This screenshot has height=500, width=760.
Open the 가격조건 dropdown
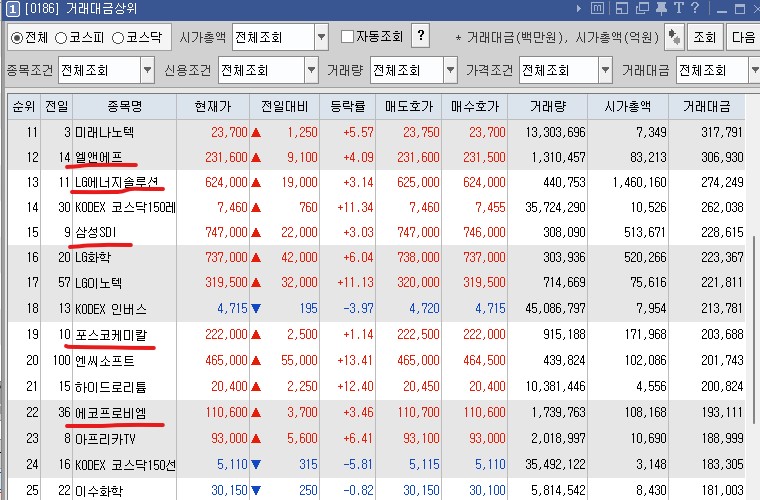605,71
